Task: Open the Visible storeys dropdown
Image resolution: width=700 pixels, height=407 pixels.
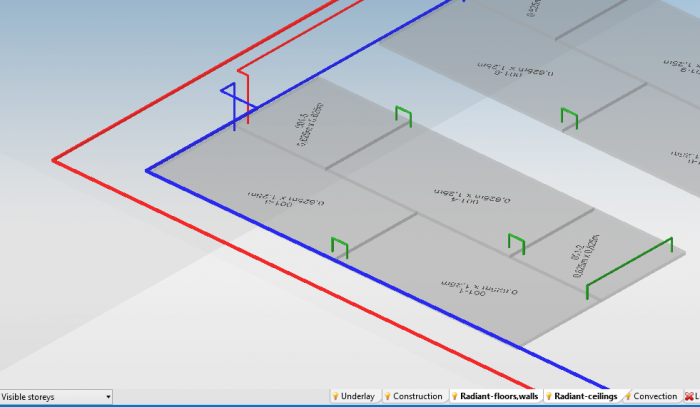Action: point(55,397)
